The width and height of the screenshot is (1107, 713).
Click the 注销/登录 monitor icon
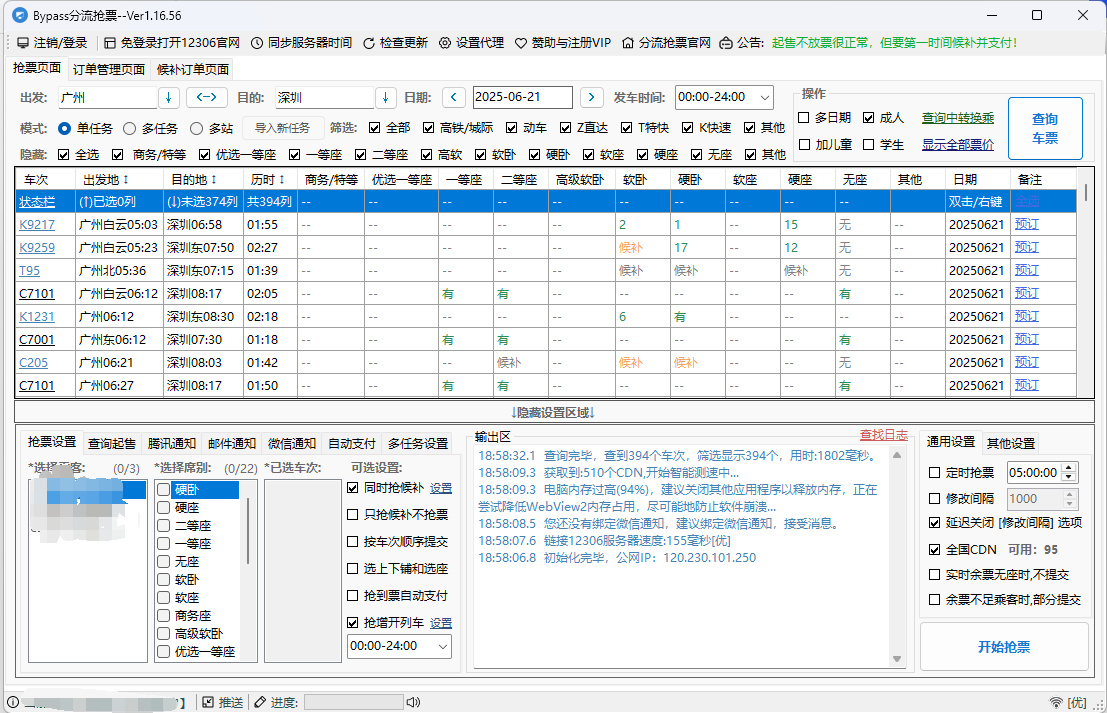[23, 43]
